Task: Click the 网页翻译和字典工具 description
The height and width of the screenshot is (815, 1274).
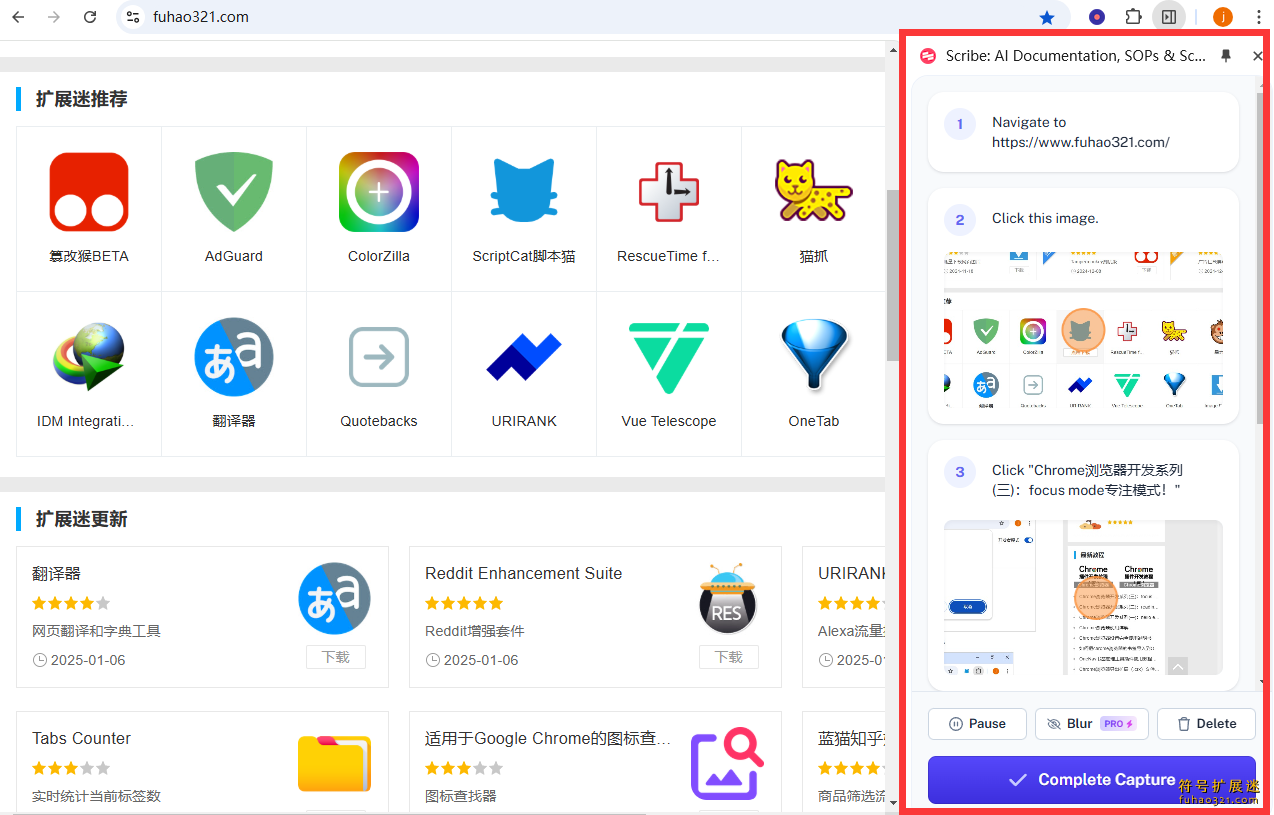Action: 96,631
